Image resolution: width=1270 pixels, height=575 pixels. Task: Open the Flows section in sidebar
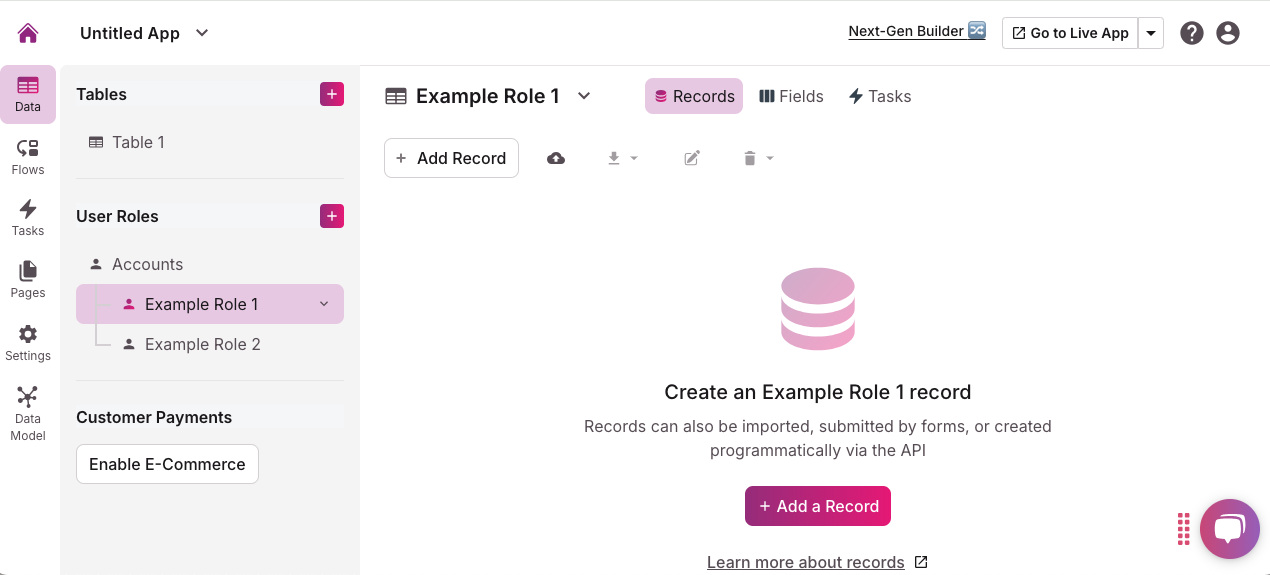(x=28, y=157)
